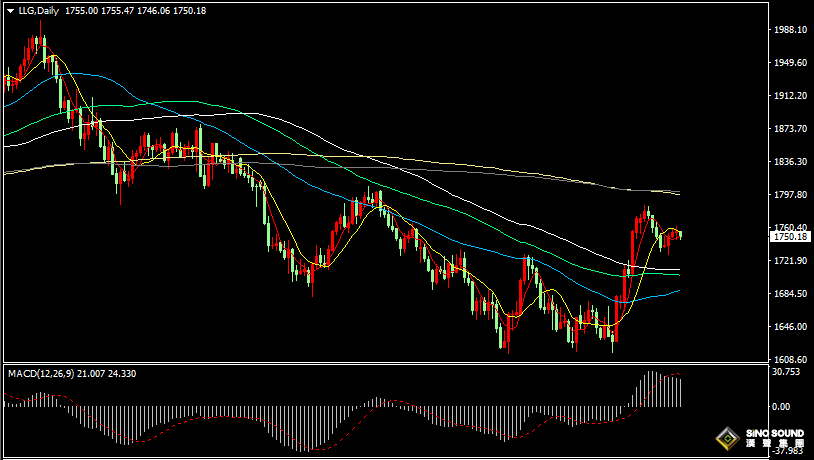Click the 1608.60 bottom price label
The height and width of the screenshot is (460, 814).
(x=790, y=360)
